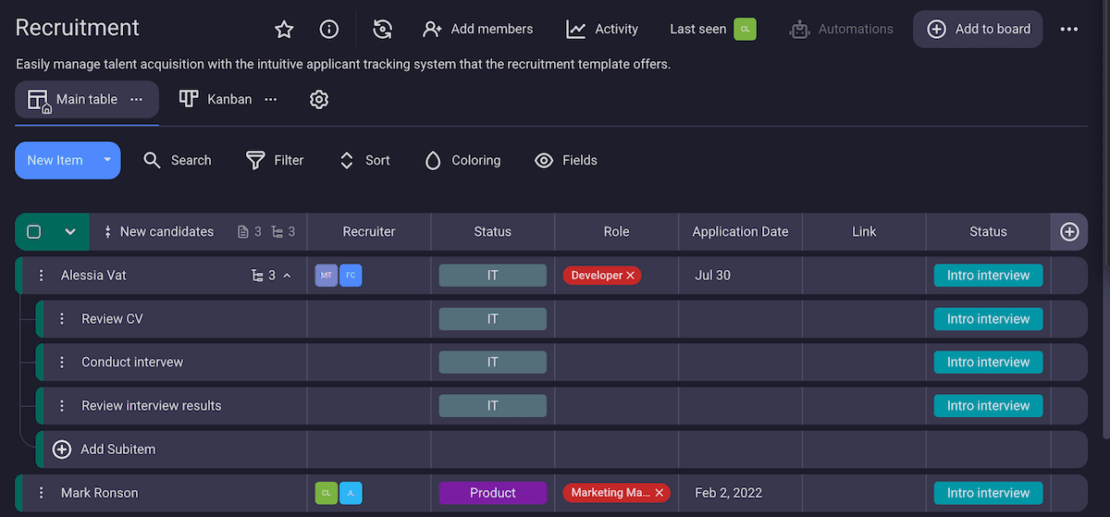Tick the select-all checkbox in header
This screenshot has height=517, width=1110.
pyautogui.click(x=34, y=232)
